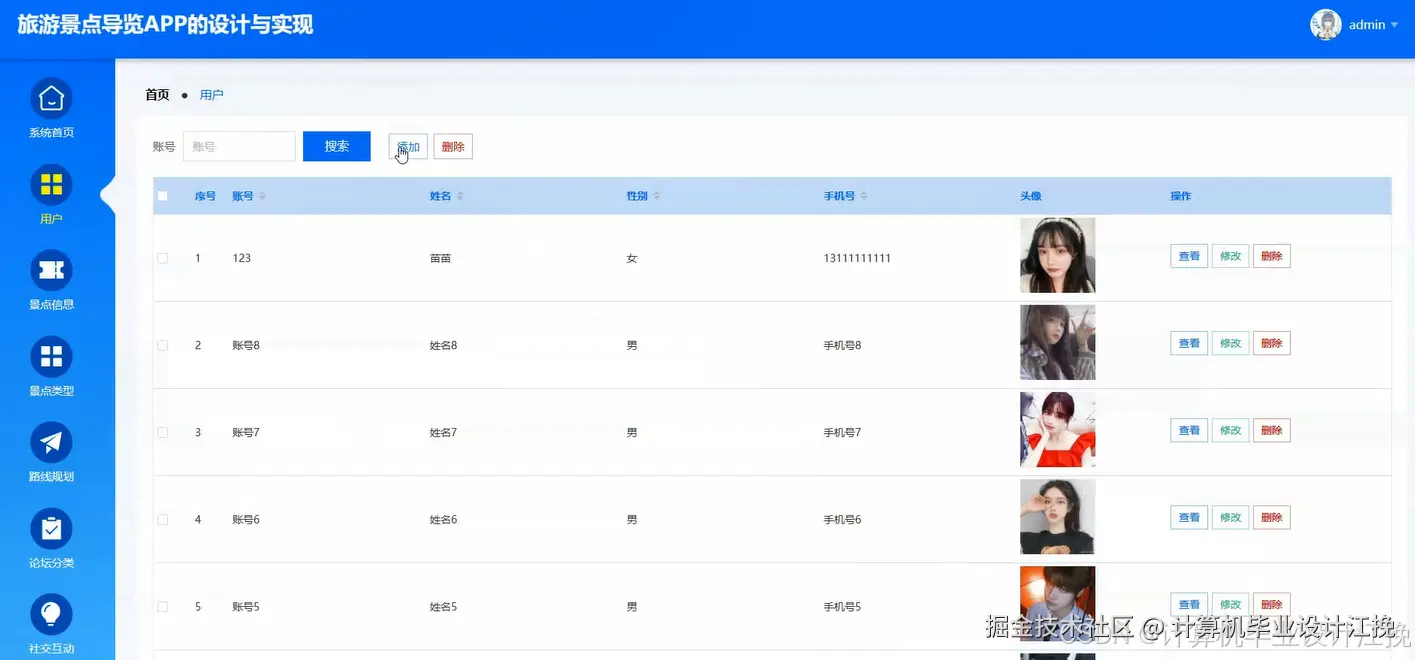Click the 苗苗 name cell
The width and height of the screenshot is (1415, 660).
[x=440, y=258]
